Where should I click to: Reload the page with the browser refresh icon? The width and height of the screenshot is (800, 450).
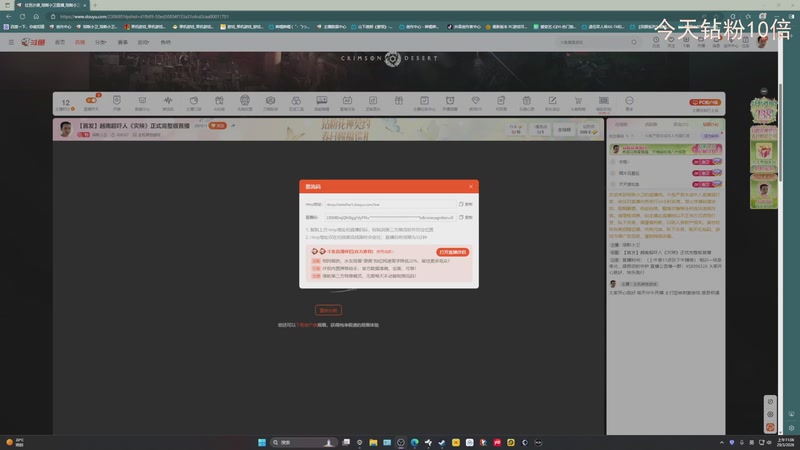[x=22, y=16]
